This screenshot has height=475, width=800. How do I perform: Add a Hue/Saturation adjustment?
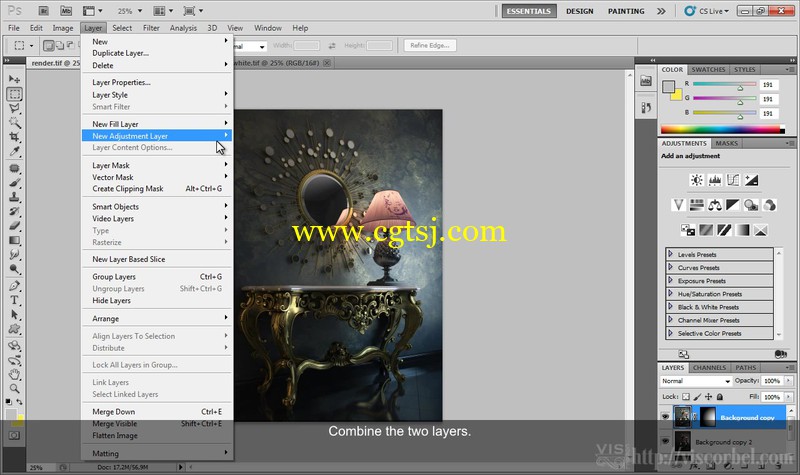(696, 205)
